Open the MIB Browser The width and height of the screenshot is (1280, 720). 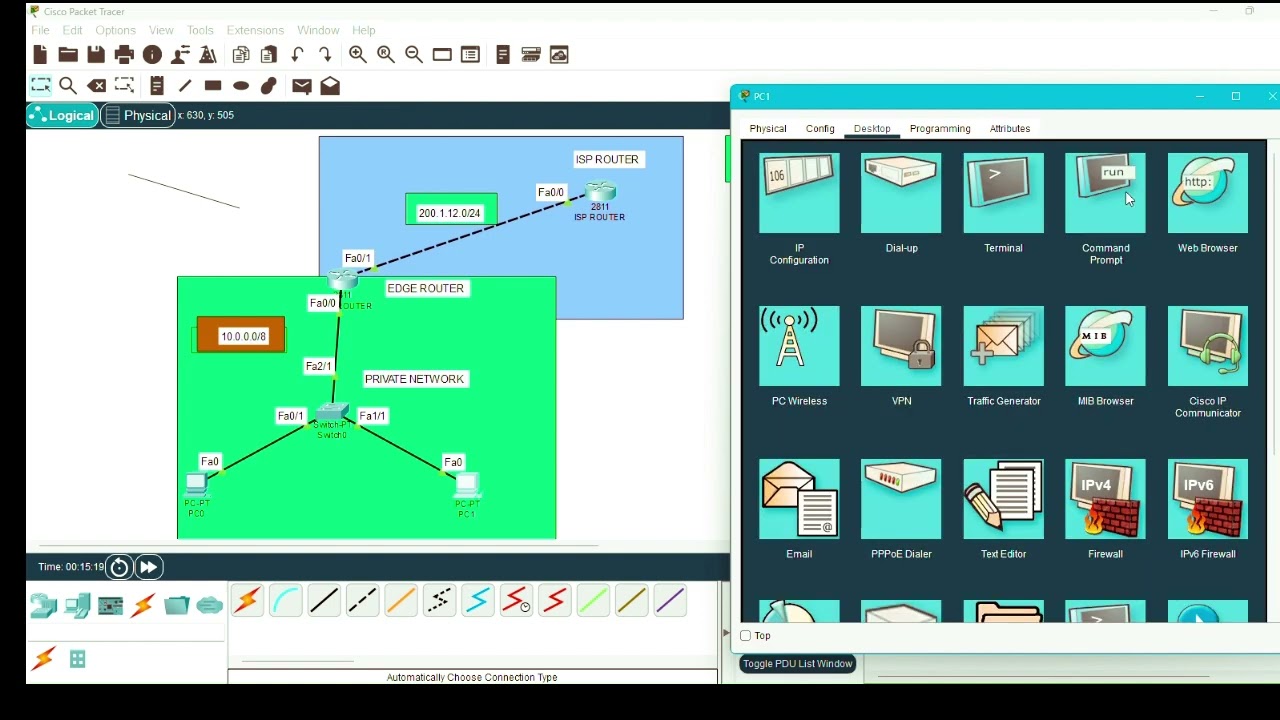click(1105, 346)
